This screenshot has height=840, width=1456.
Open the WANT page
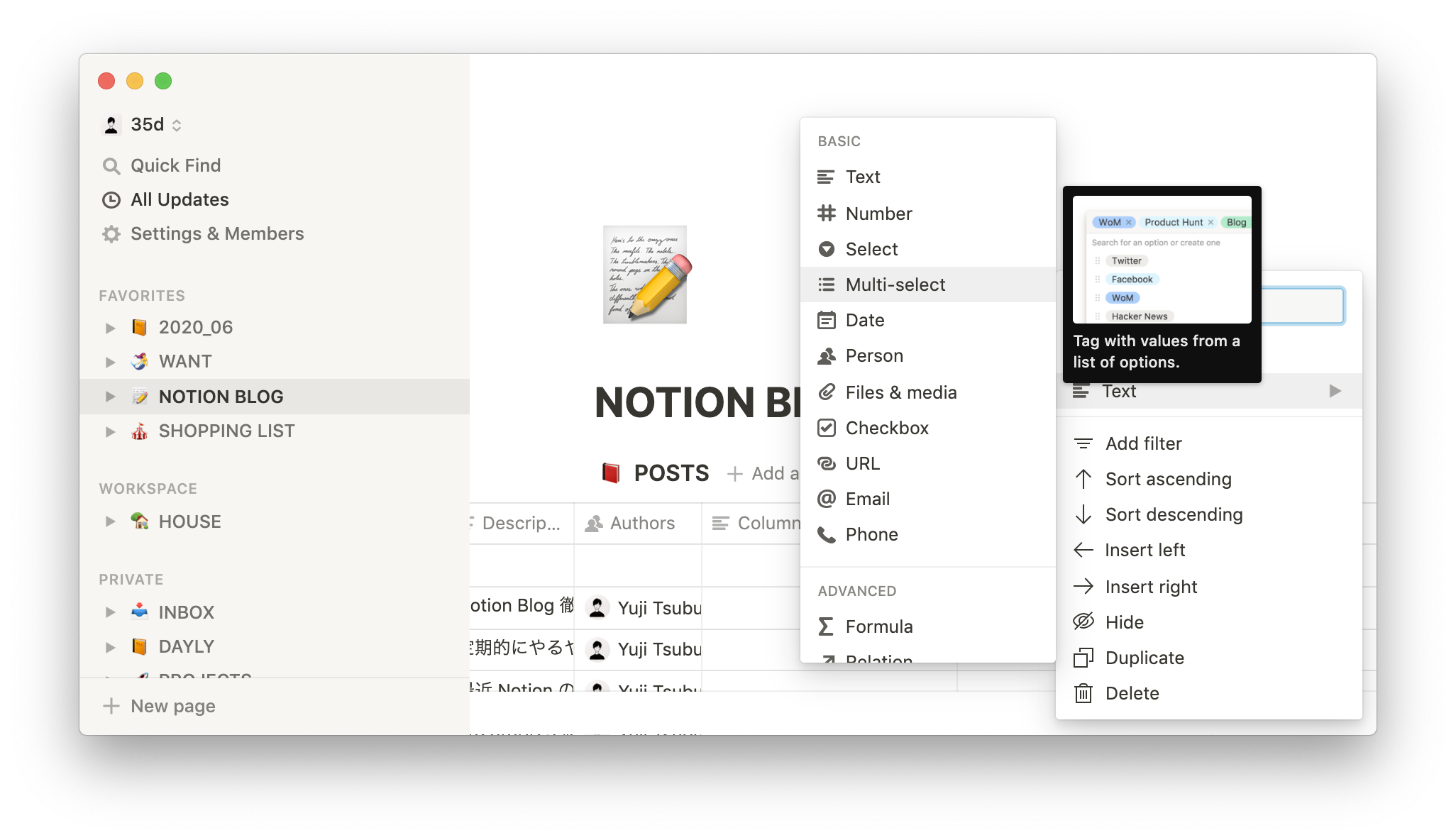pyautogui.click(x=274, y=361)
